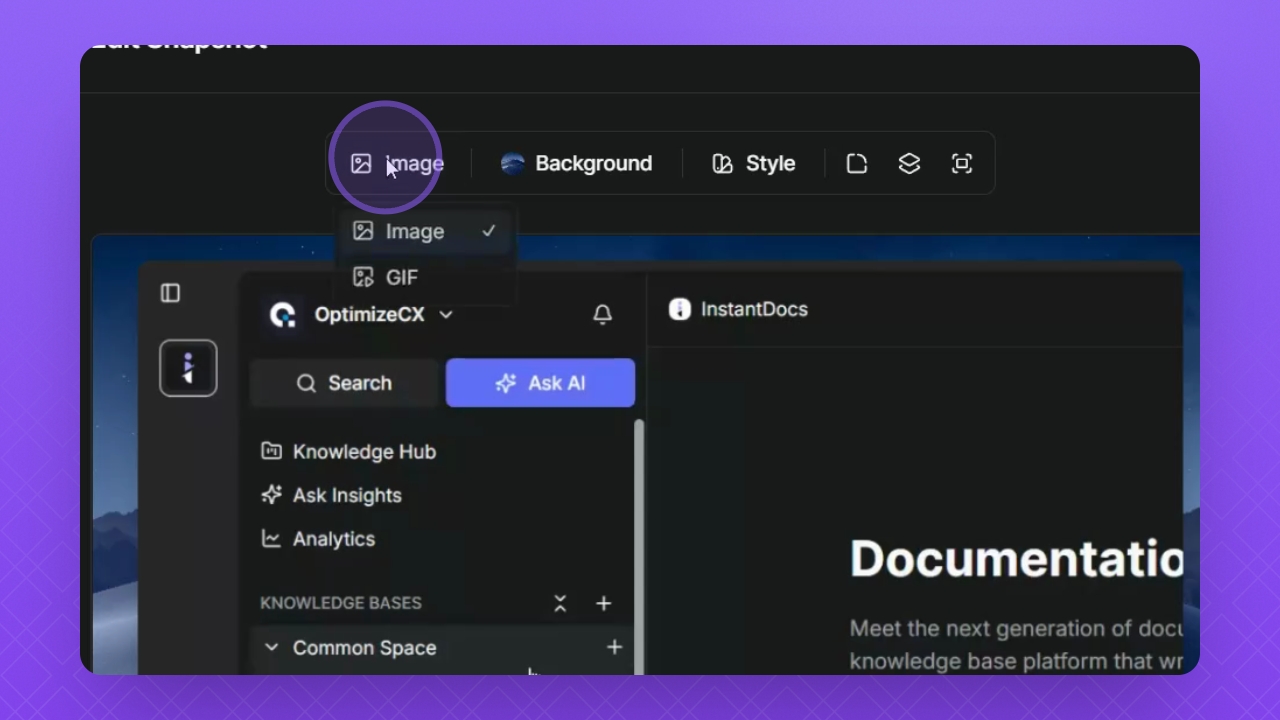The image size is (1280, 720).
Task: Click the rounded corner sticker icon
Action: click(x=857, y=164)
